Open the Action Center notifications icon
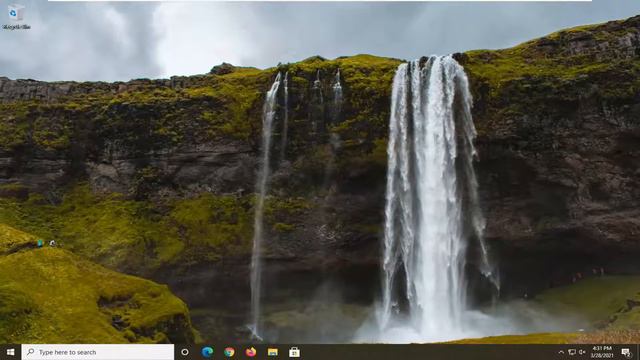Image resolution: width=640 pixels, height=360 pixels. point(626,352)
